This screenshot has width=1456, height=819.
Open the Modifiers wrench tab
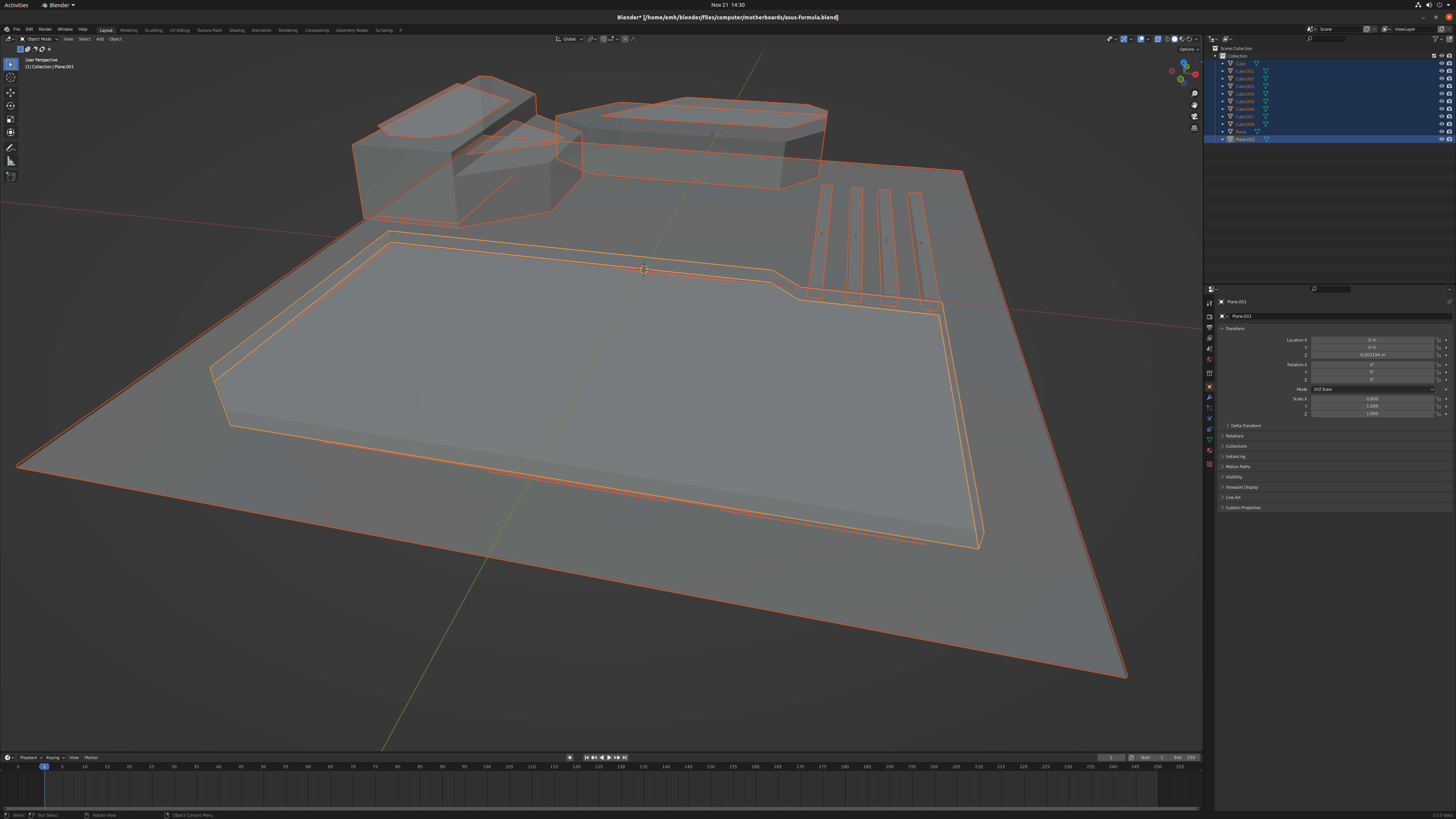tap(1210, 397)
